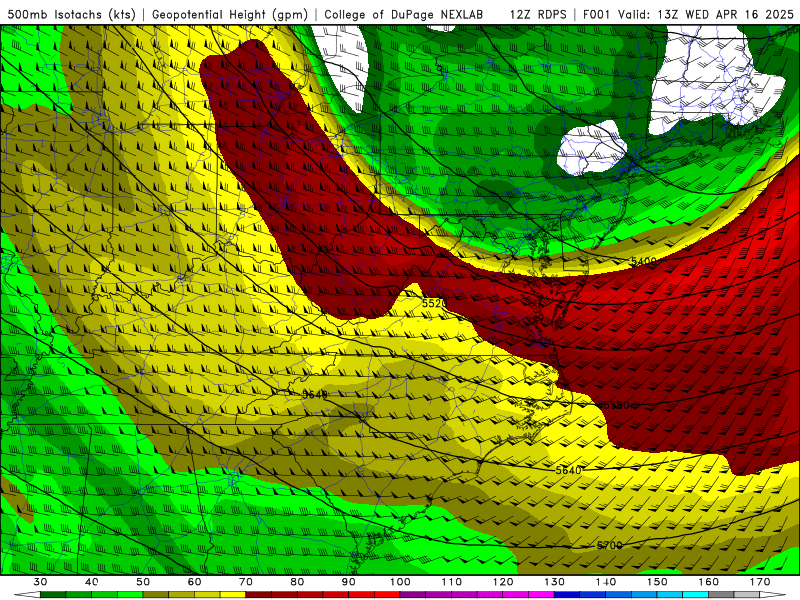Click the legend value 90
Screen dimensions: 800x600
pos(348,582)
